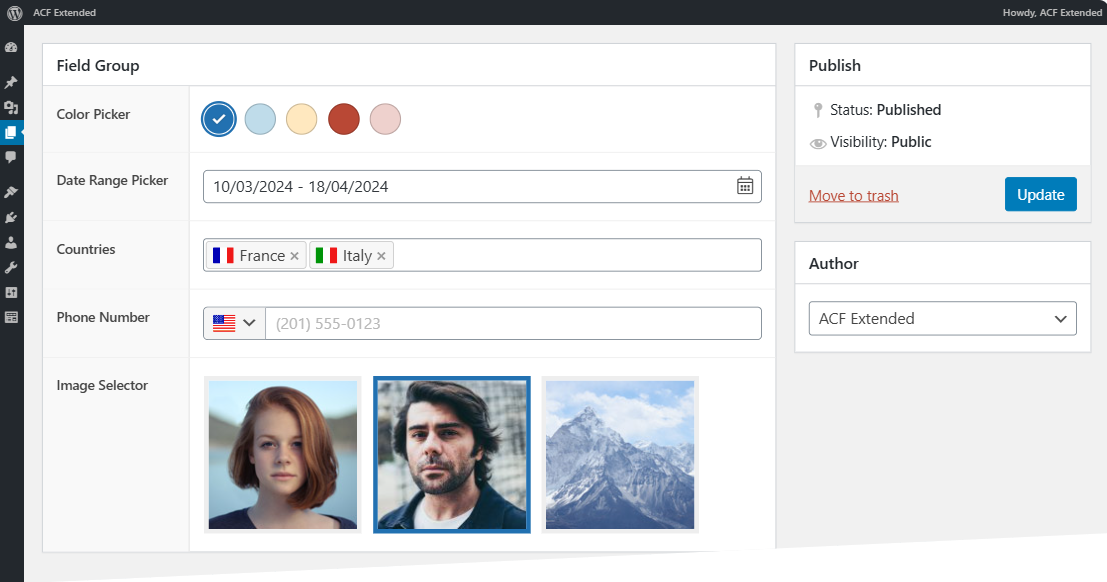Click the Date Range Picker input

point(482,186)
